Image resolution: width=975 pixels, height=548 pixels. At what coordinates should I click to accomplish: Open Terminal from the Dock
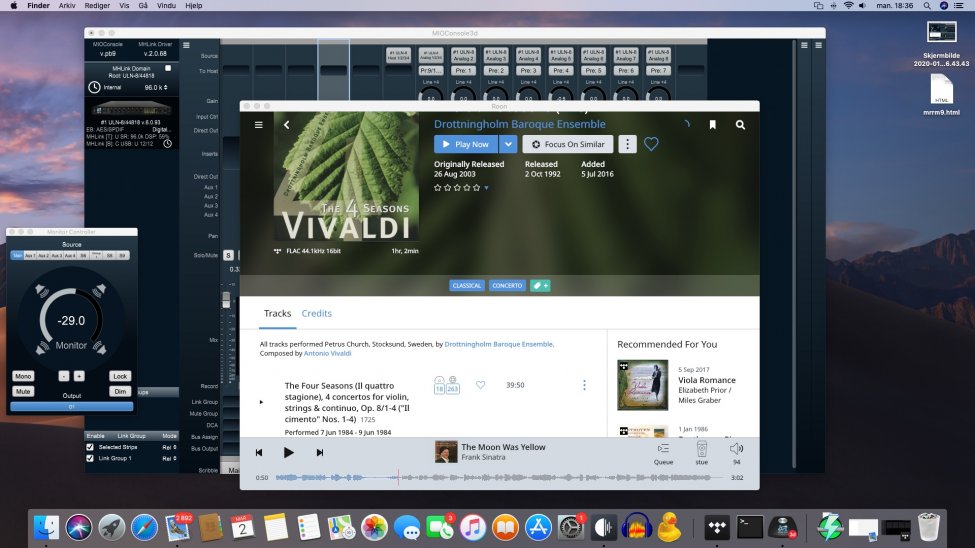point(750,527)
